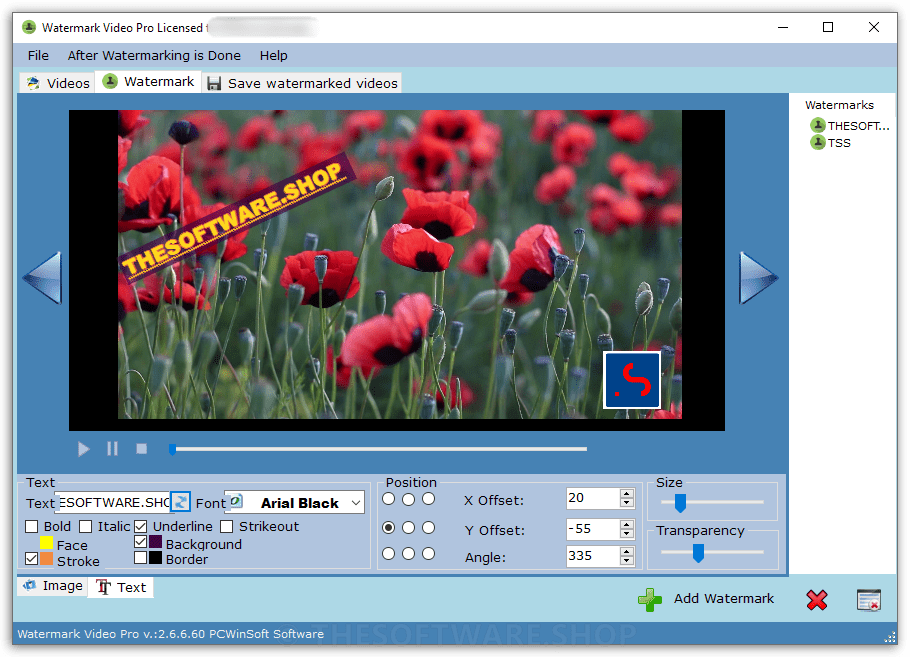Select THESOFT... watermark in list

(858, 125)
